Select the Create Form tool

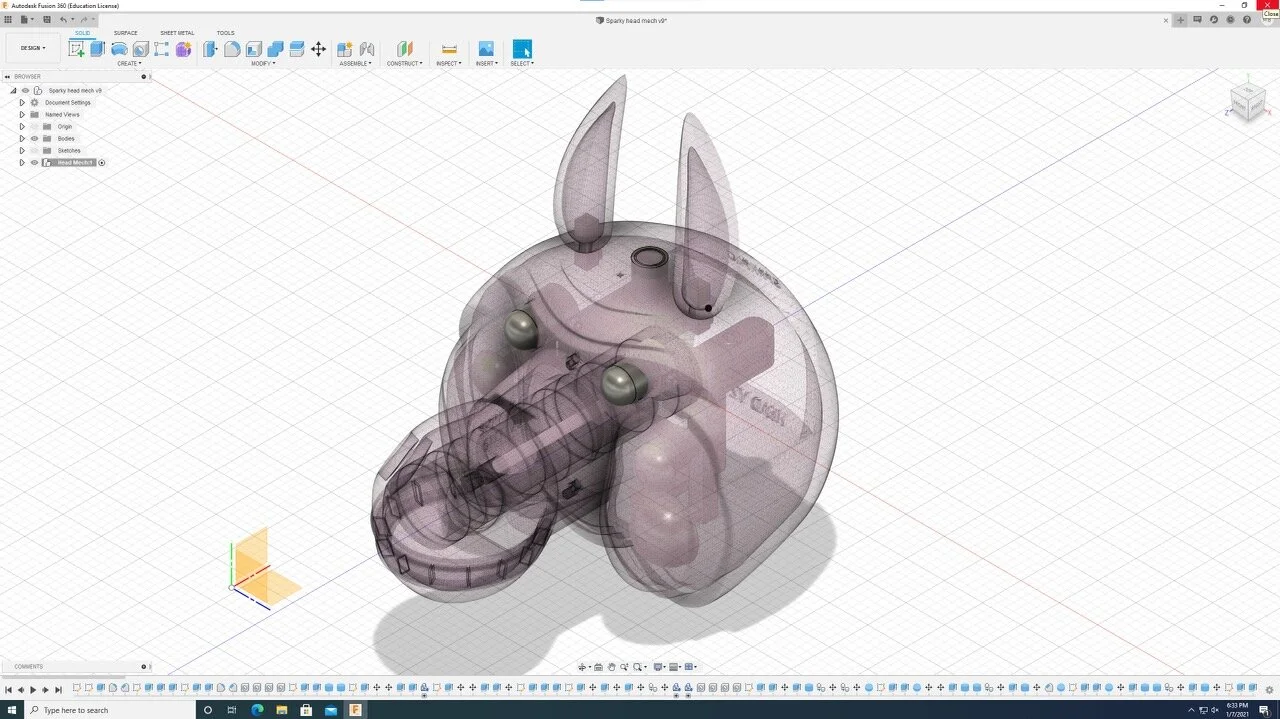(x=183, y=49)
